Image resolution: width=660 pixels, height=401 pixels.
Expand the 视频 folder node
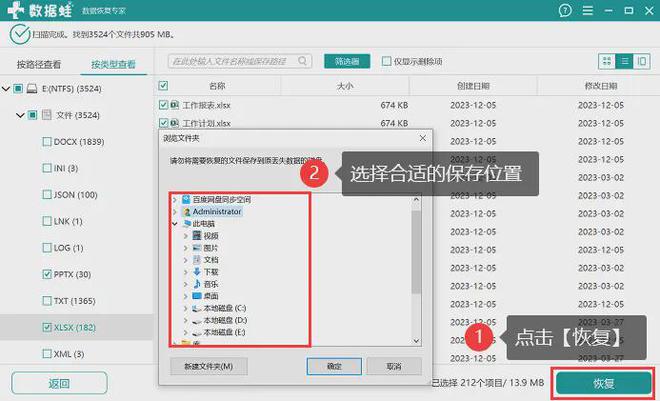coord(185,236)
